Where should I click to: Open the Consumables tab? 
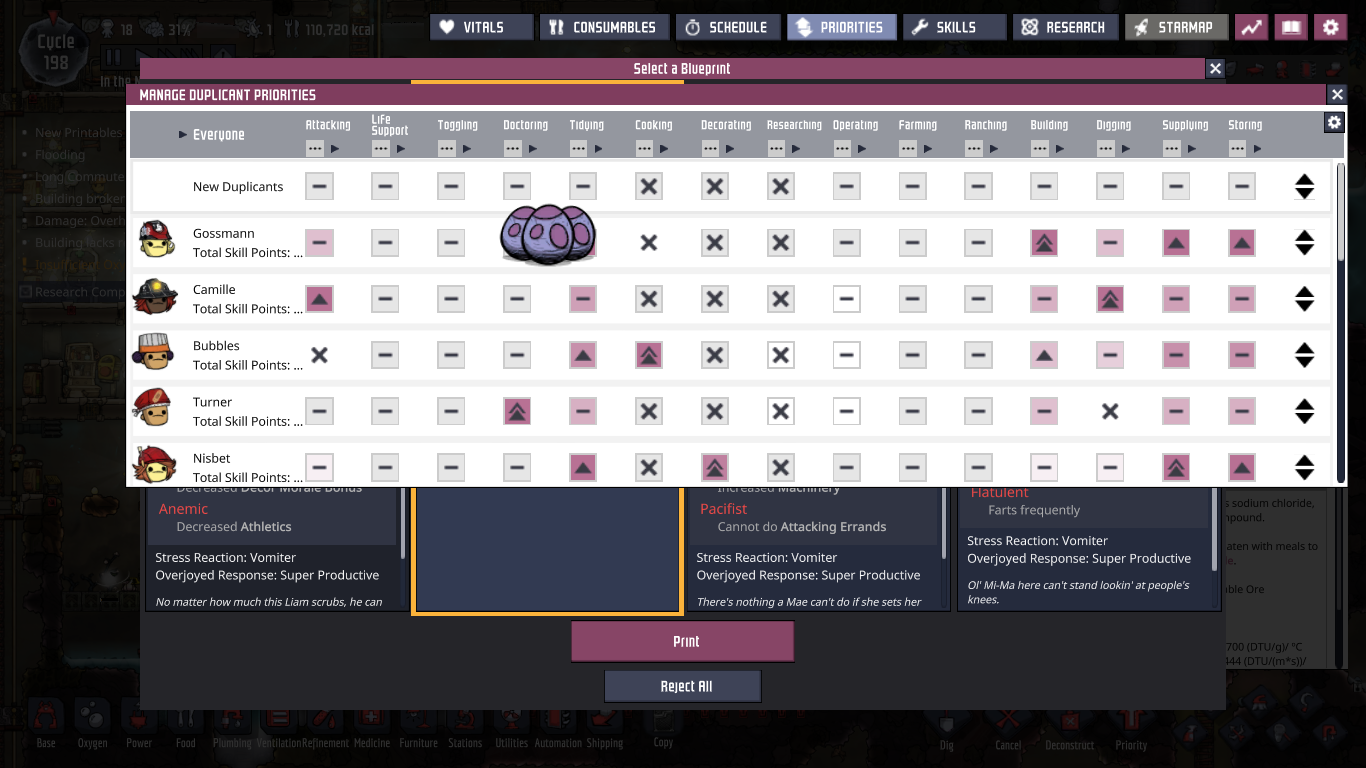603,27
